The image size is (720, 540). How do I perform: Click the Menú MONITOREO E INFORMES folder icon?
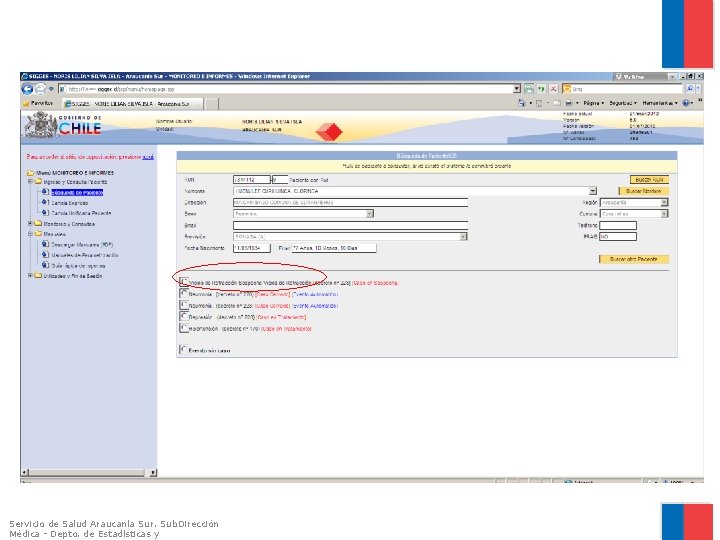pyautogui.click(x=30, y=173)
